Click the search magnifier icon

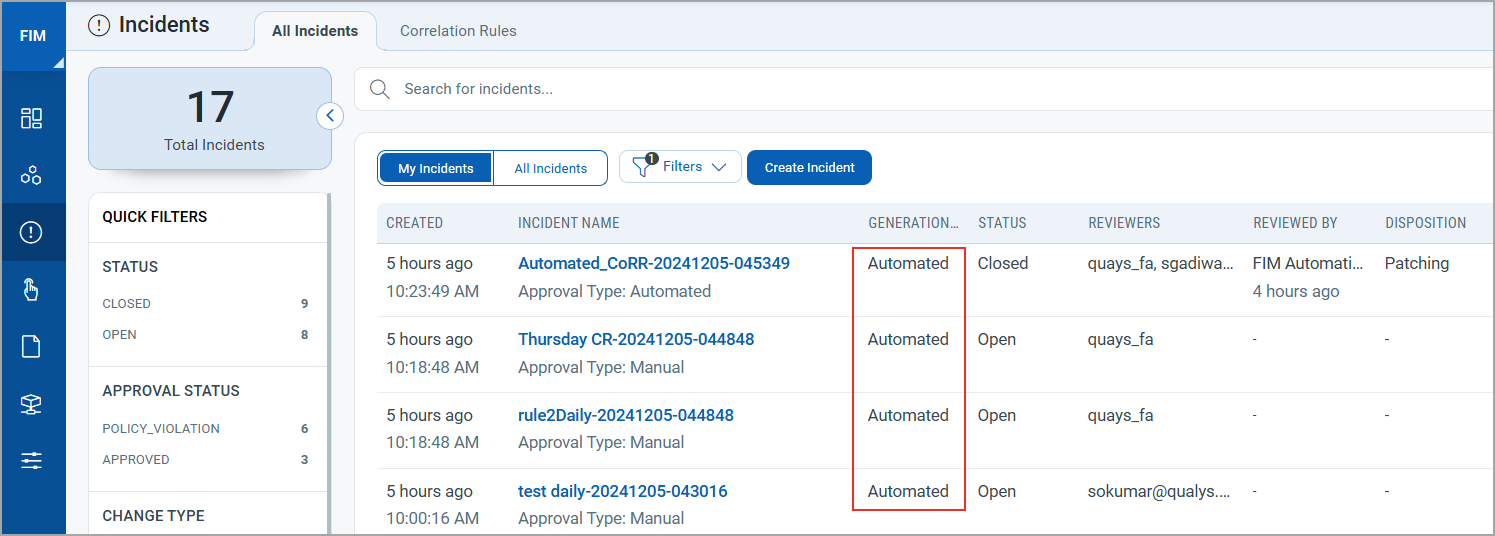(x=380, y=89)
